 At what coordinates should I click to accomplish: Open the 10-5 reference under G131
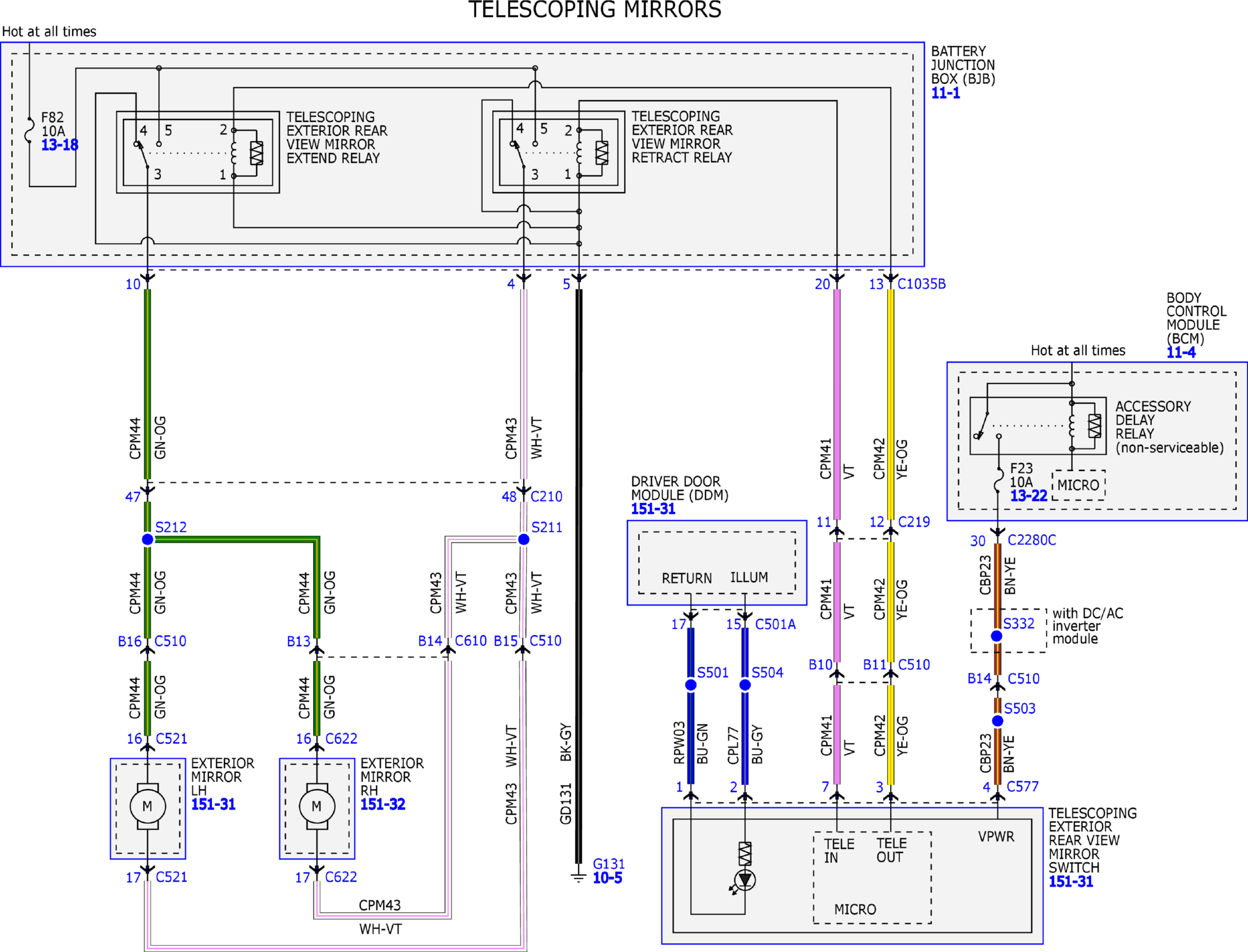(608, 878)
